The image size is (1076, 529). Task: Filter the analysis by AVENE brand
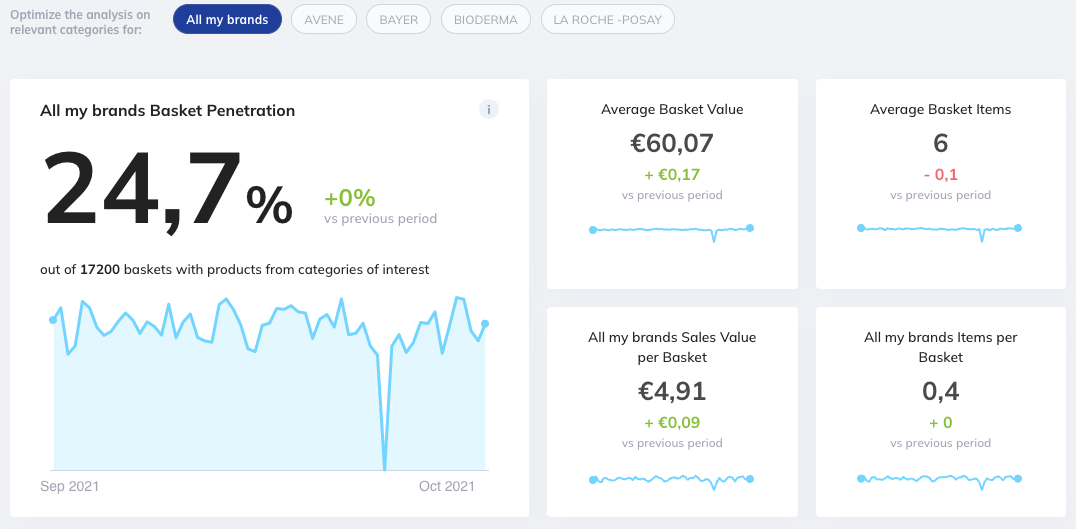pos(323,19)
